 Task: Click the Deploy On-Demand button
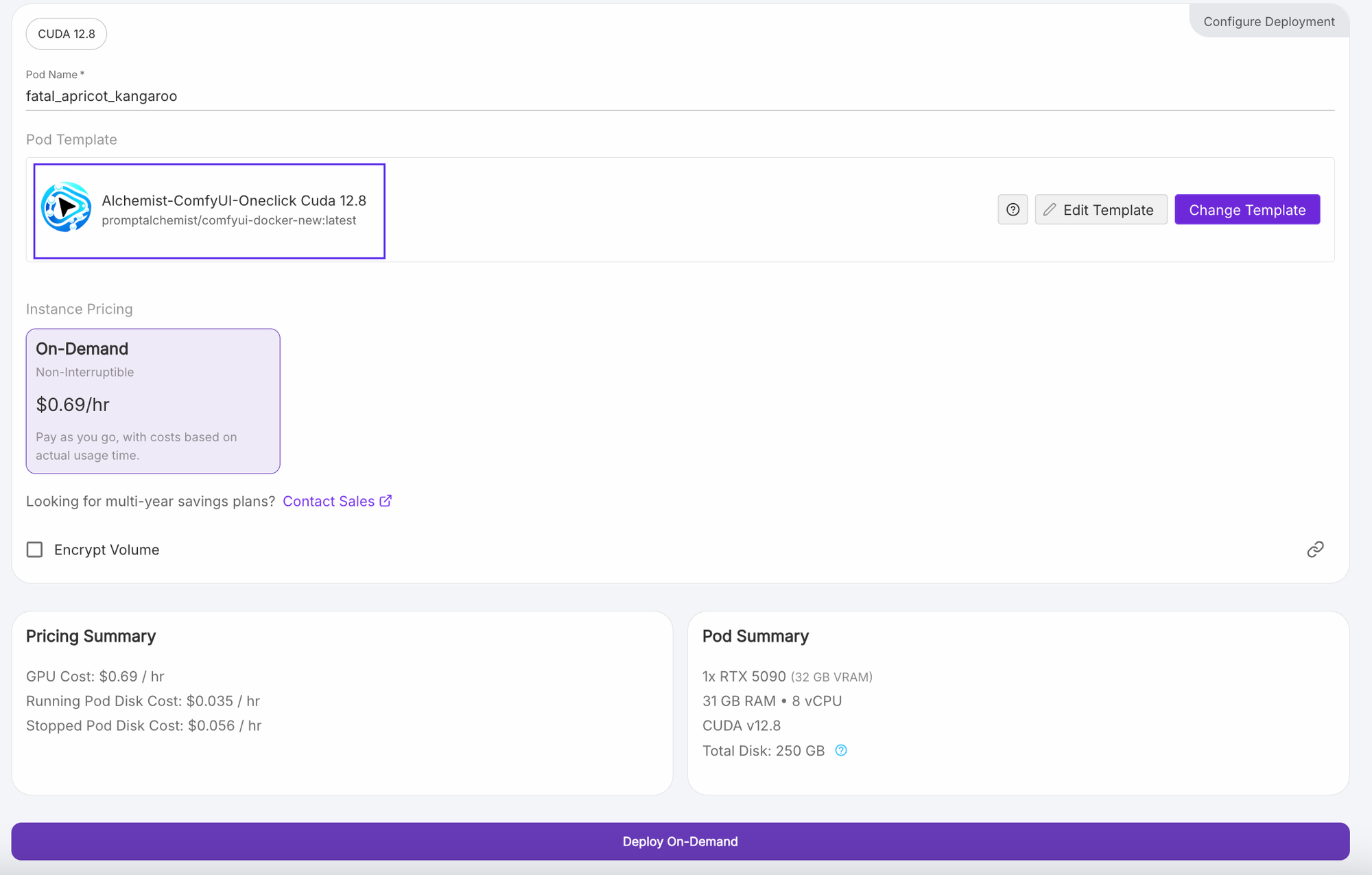680,841
